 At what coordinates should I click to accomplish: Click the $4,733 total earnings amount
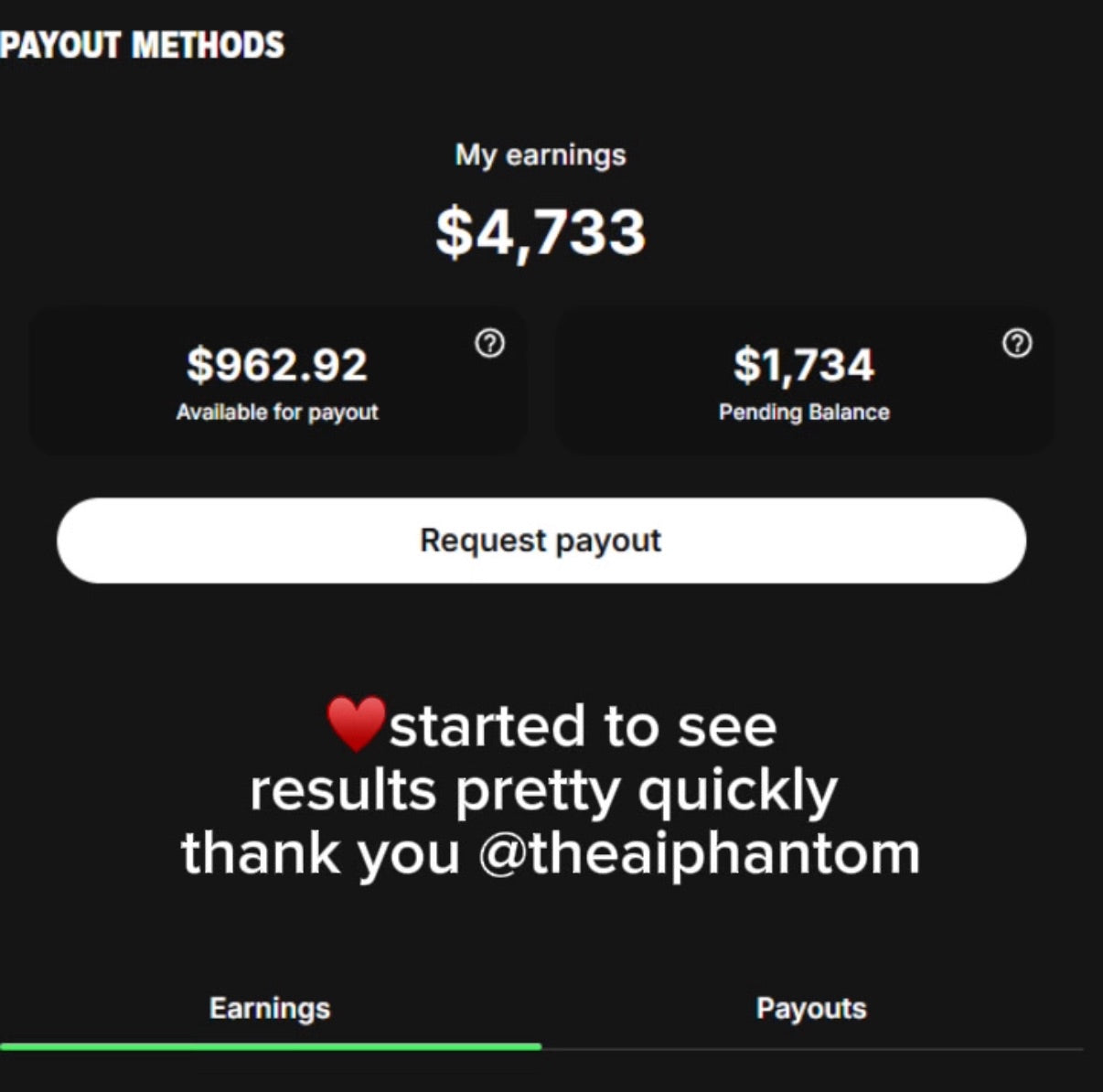pos(541,231)
